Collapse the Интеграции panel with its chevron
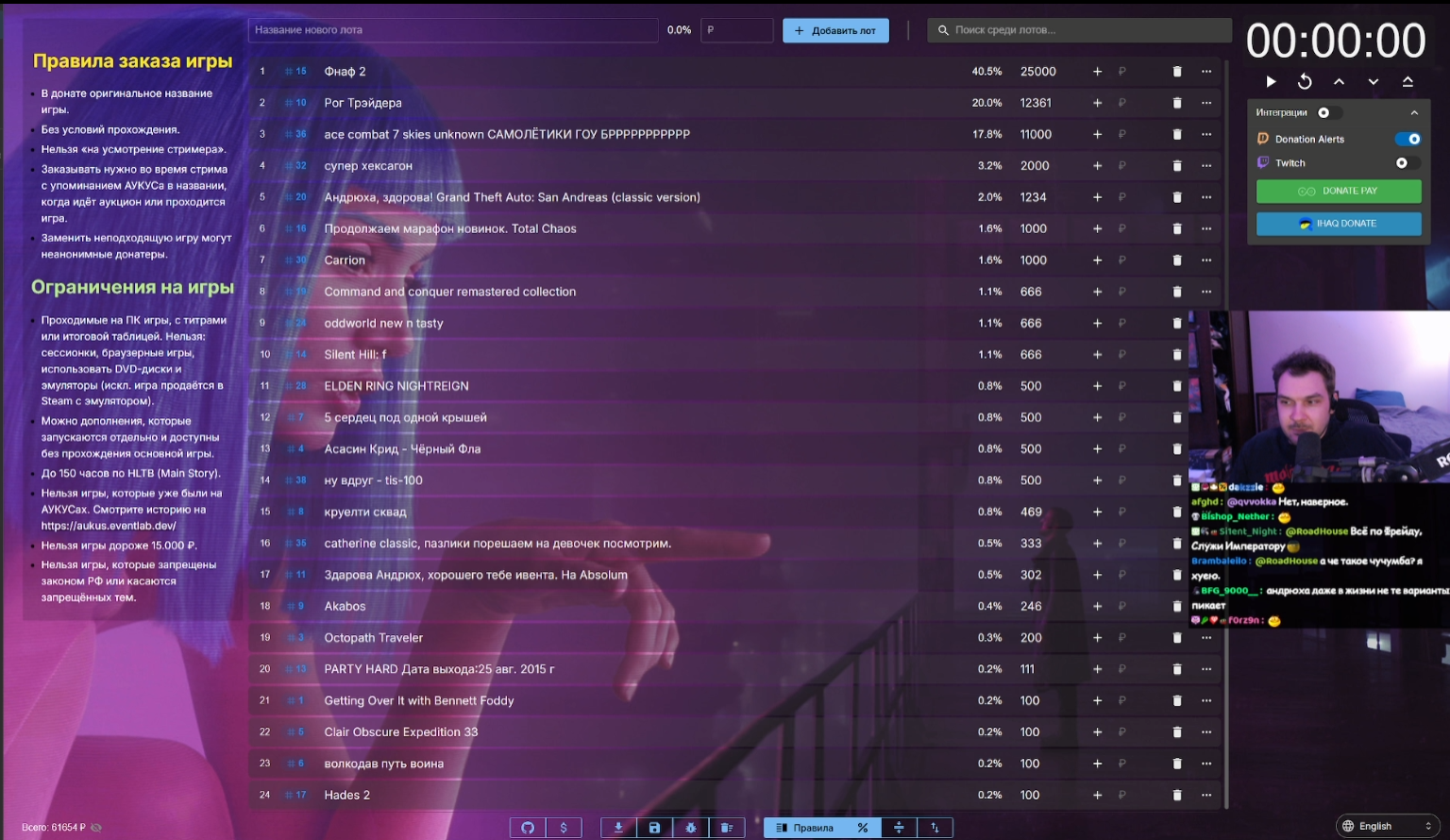This screenshot has height=840, width=1450. click(x=1414, y=112)
